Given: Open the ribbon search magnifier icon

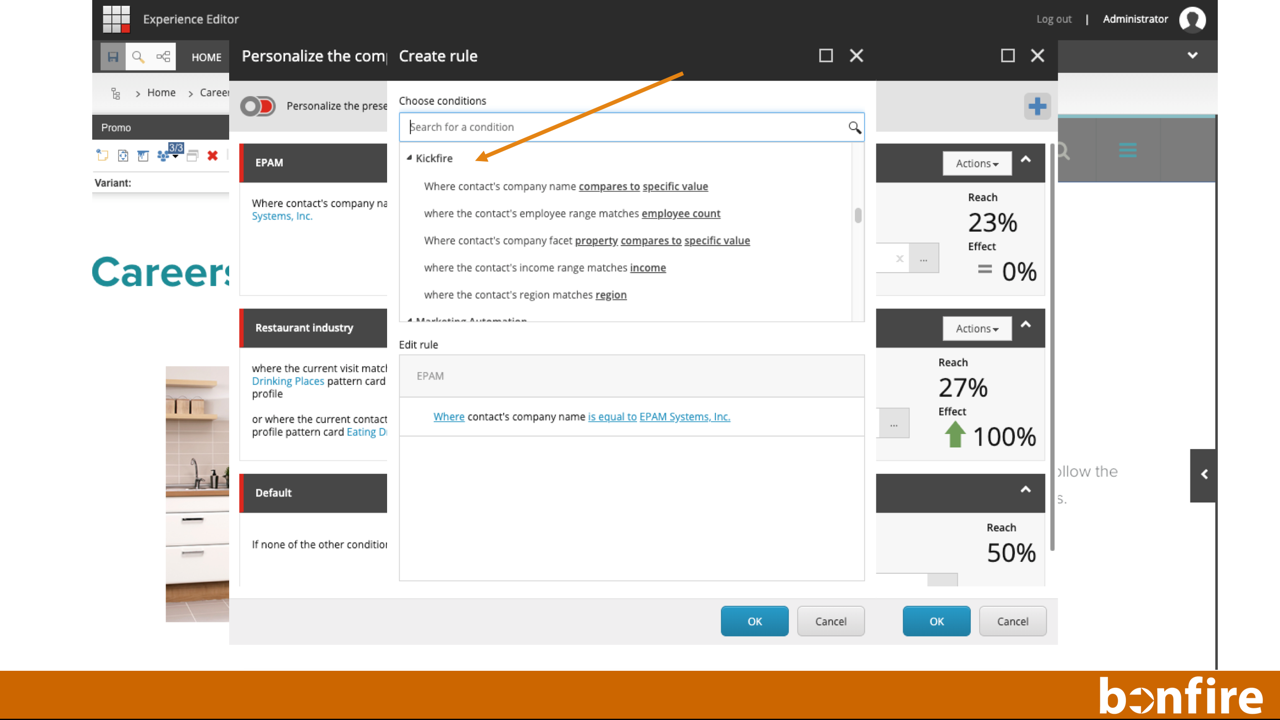Looking at the screenshot, I should 138,57.
